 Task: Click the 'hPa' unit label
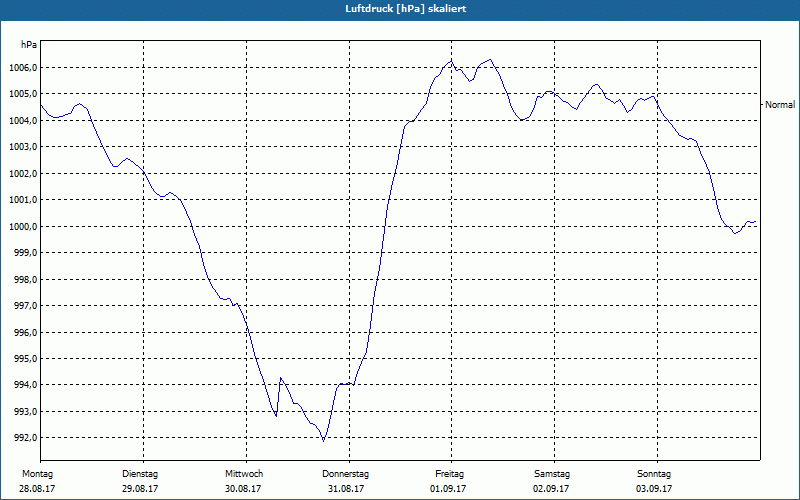click(x=29, y=45)
